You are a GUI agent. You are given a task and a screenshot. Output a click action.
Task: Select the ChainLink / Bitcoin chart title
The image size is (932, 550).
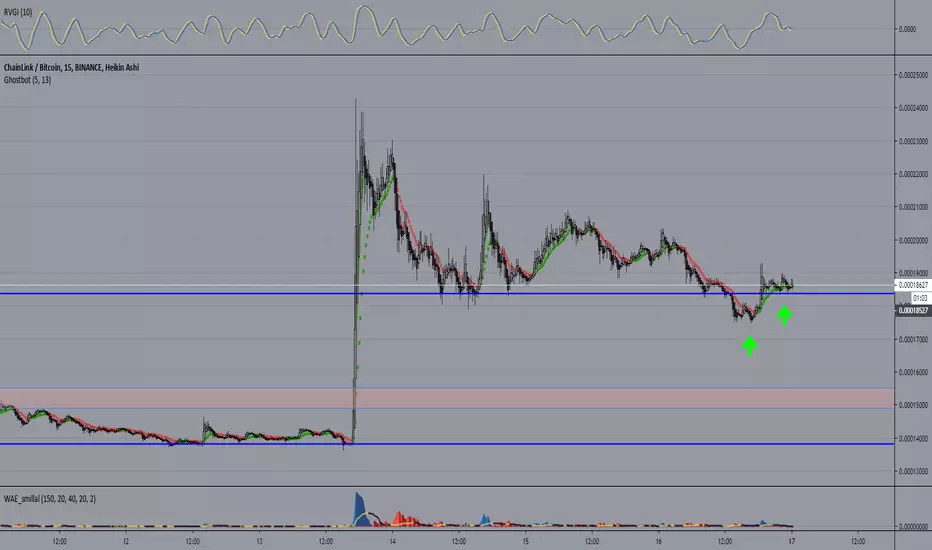click(71, 67)
